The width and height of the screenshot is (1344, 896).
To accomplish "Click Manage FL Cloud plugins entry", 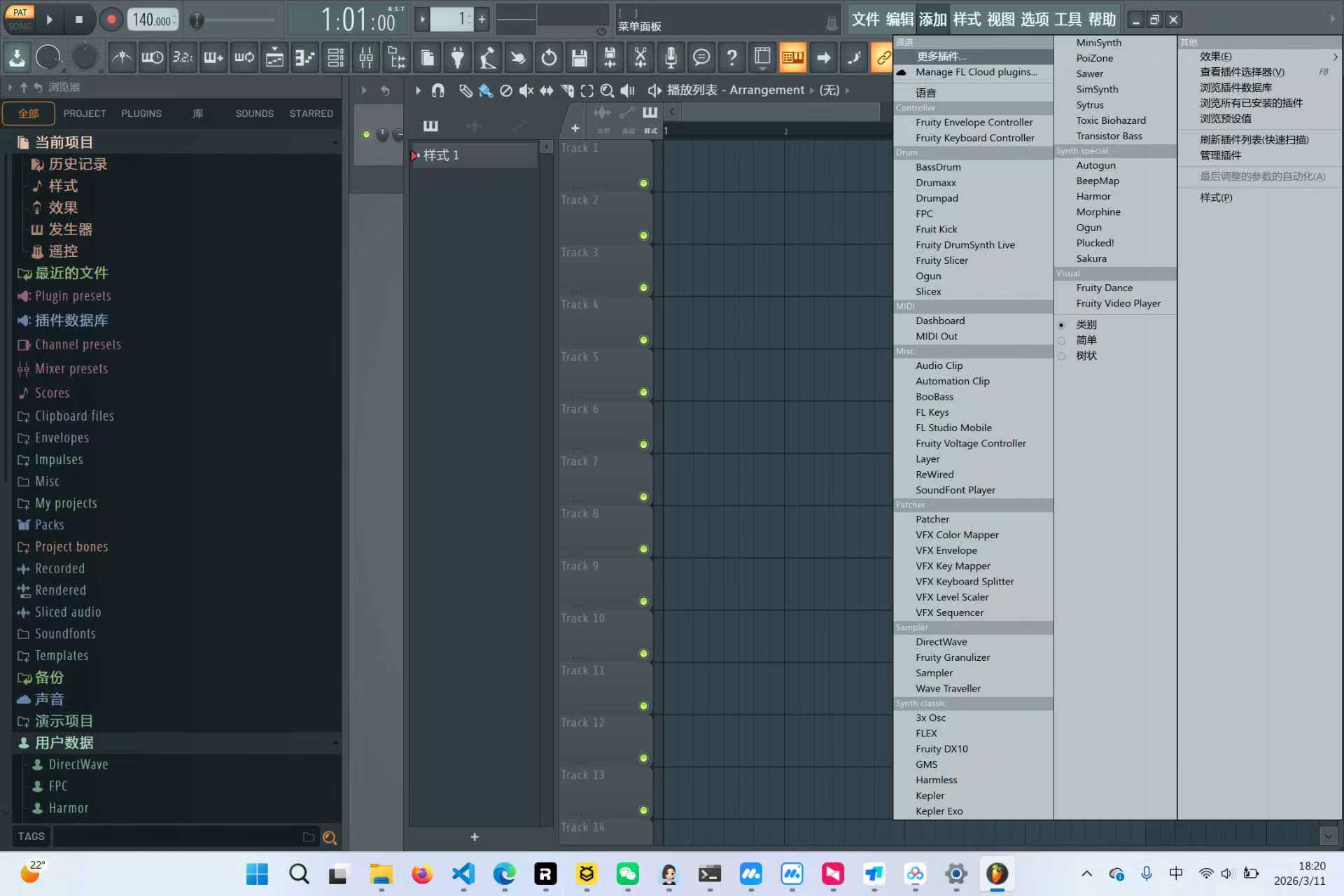I will 976,72.
